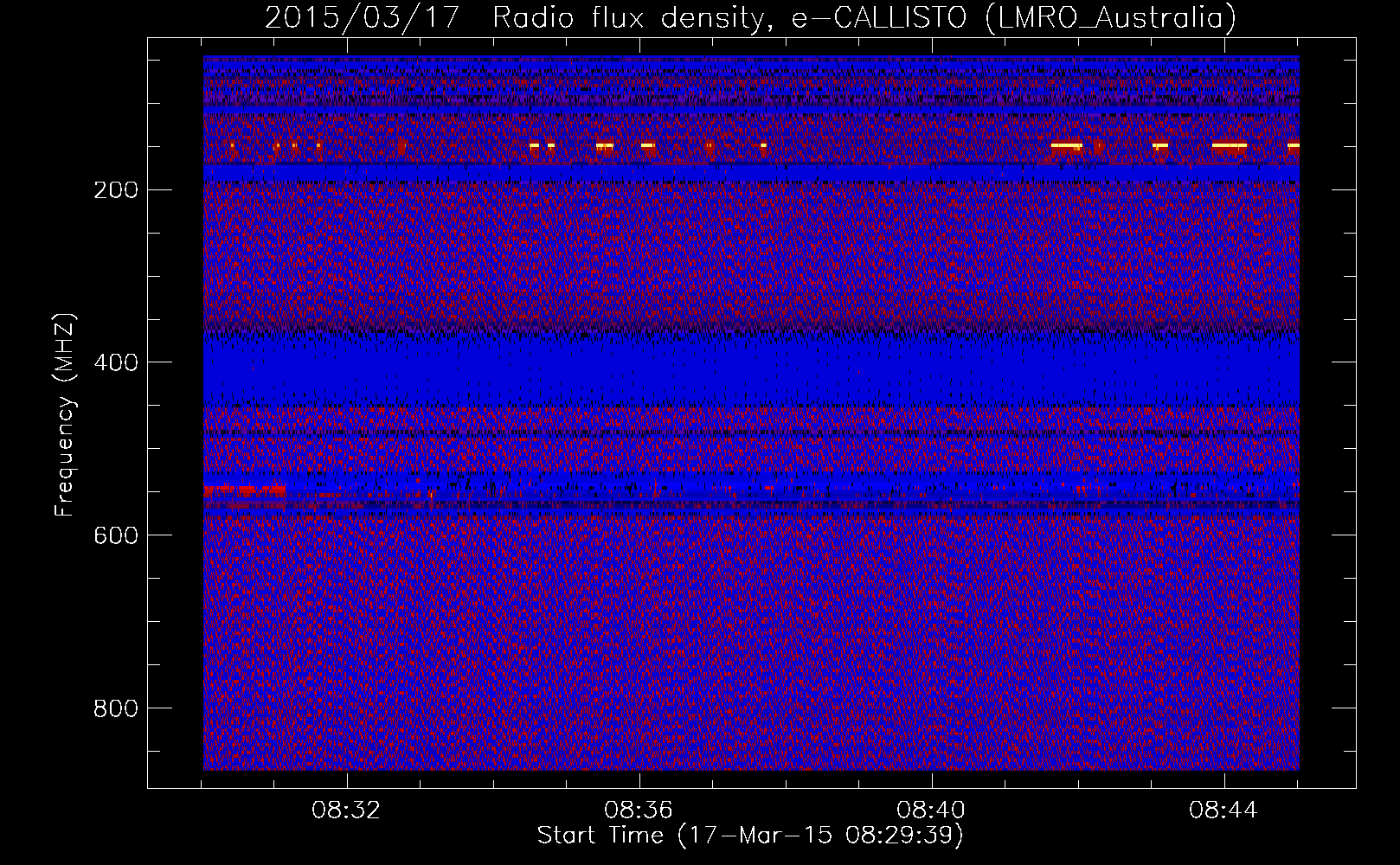Click the plot title "2015/03/17 Radio flux density, e-CALLISTO (LMRO_Australia)"

point(750,17)
